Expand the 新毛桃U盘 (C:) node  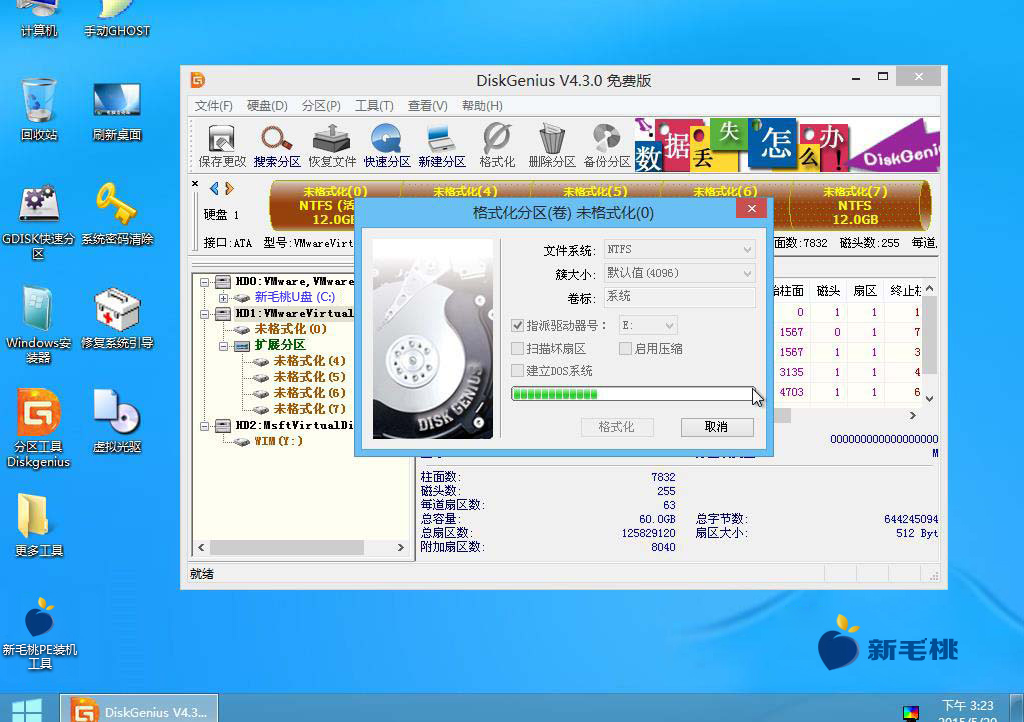[x=223, y=298]
